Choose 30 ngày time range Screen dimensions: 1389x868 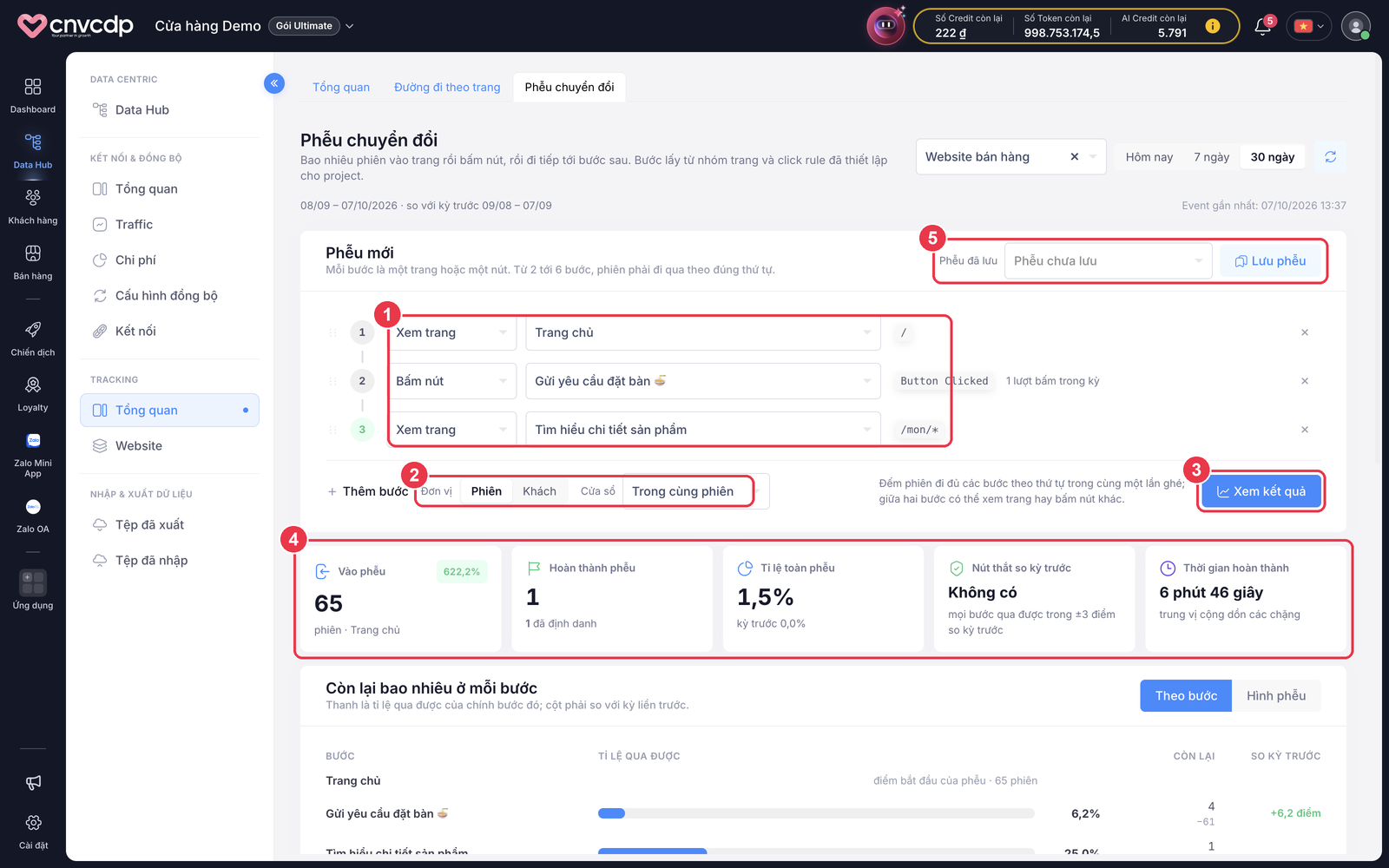coord(1273,157)
